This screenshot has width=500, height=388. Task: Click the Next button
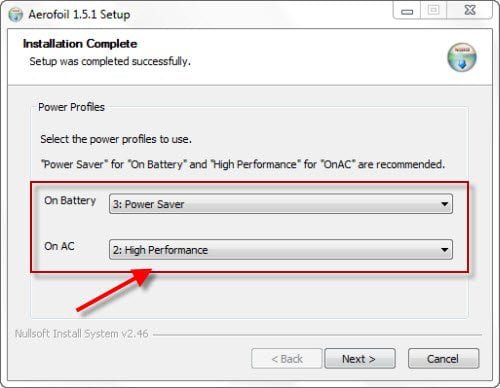360,359
